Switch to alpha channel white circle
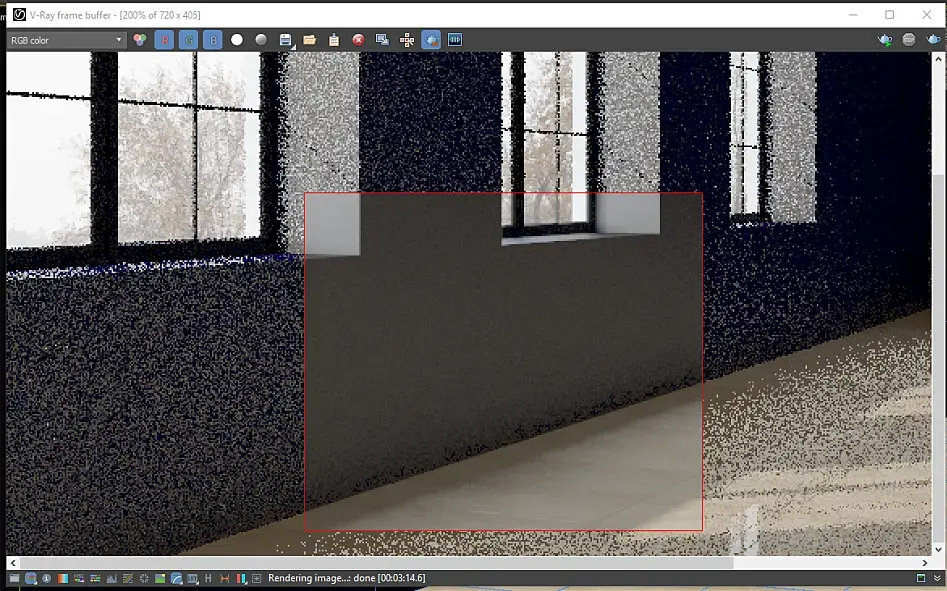This screenshot has width=947, height=591. (237, 40)
